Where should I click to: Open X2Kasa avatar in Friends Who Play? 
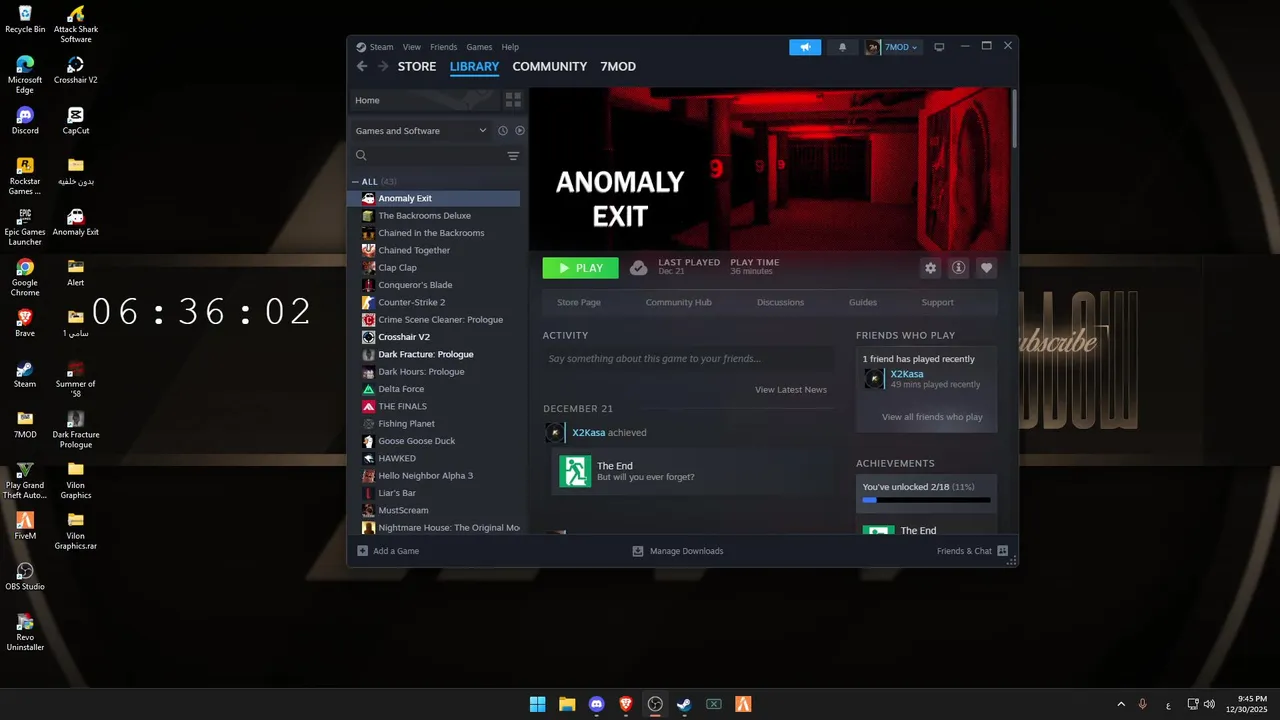[x=874, y=378]
